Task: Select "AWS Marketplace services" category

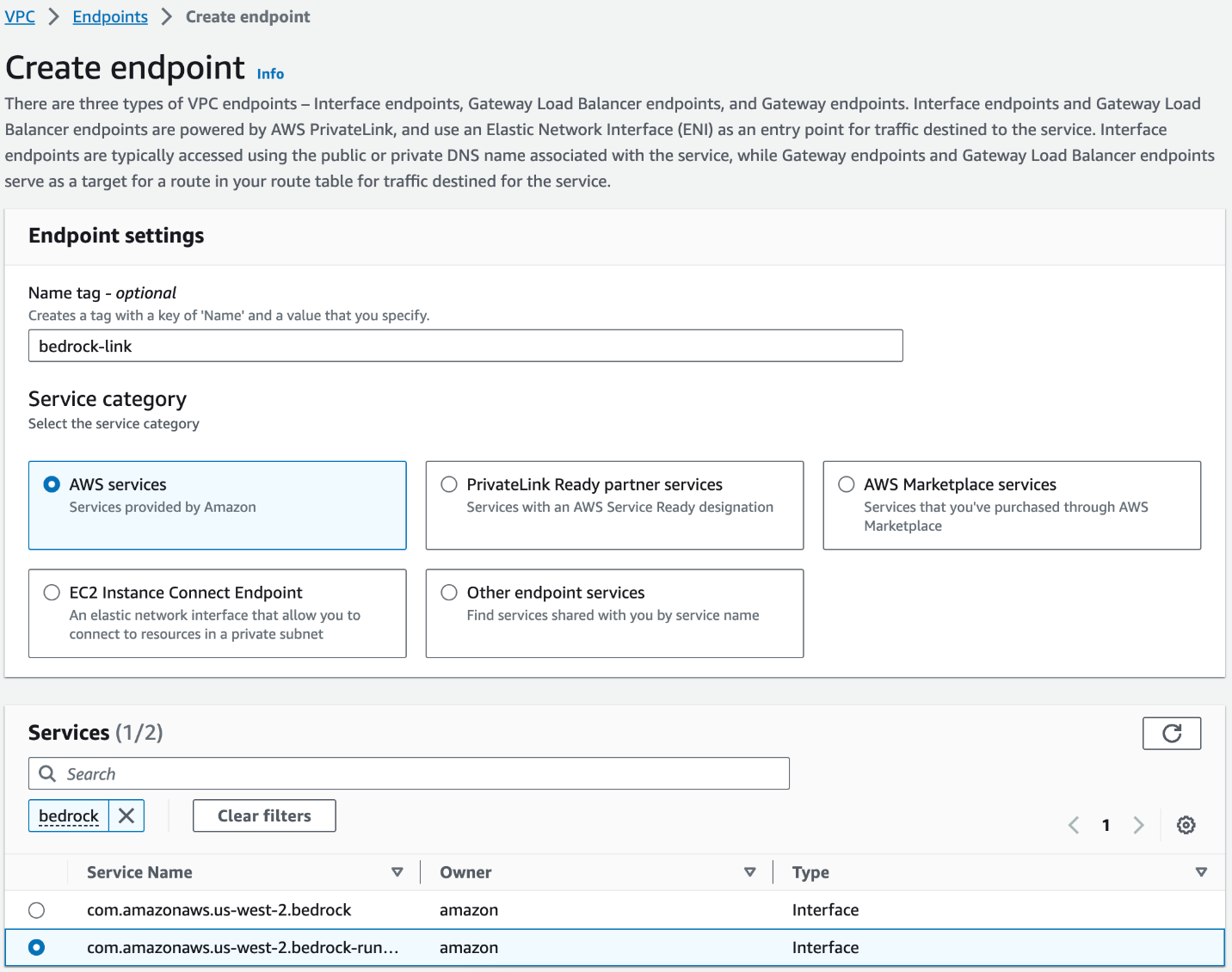Action: point(846,484)
